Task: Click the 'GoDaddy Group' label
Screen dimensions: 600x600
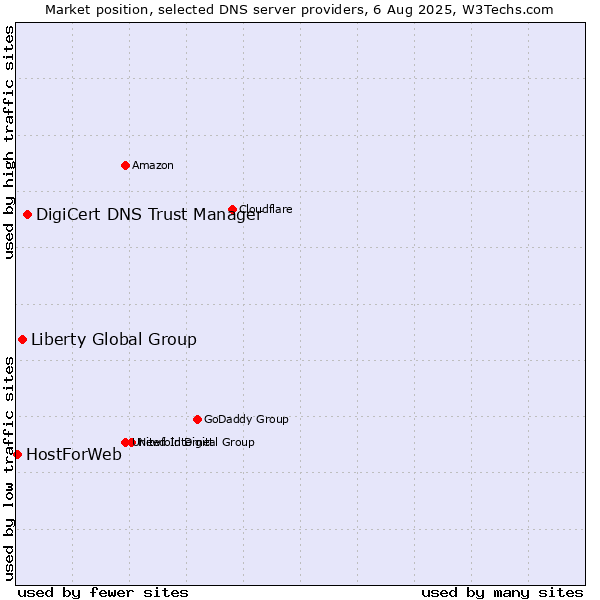Action: click(246, 419)
